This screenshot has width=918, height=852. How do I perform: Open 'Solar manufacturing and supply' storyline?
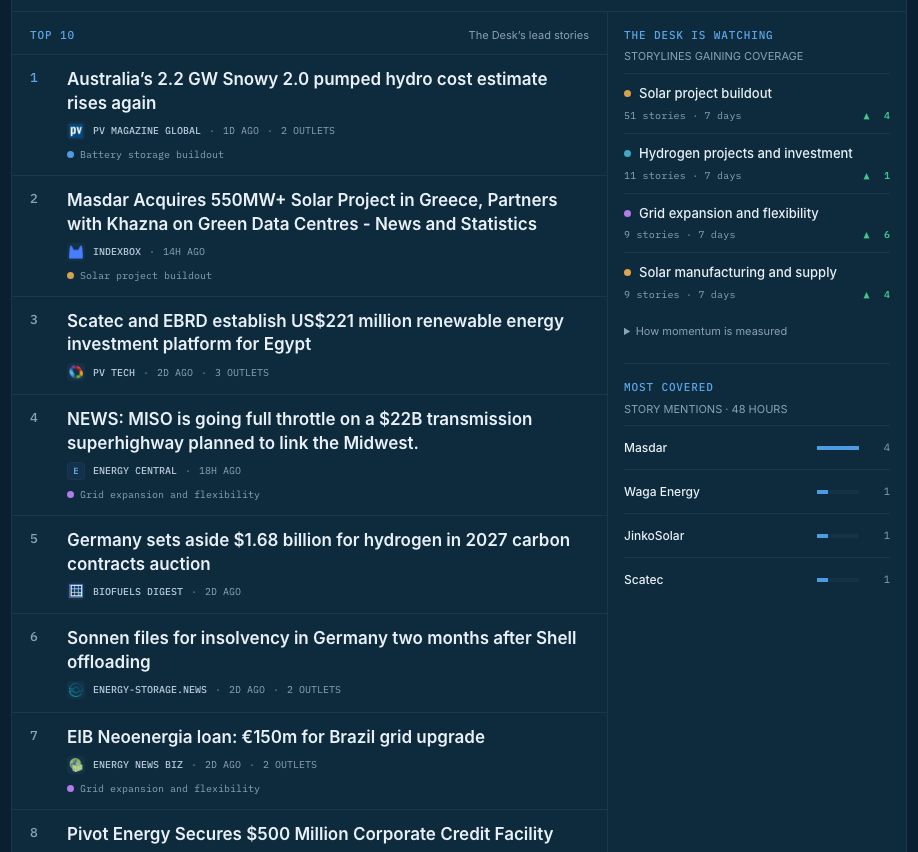point(738,272)
